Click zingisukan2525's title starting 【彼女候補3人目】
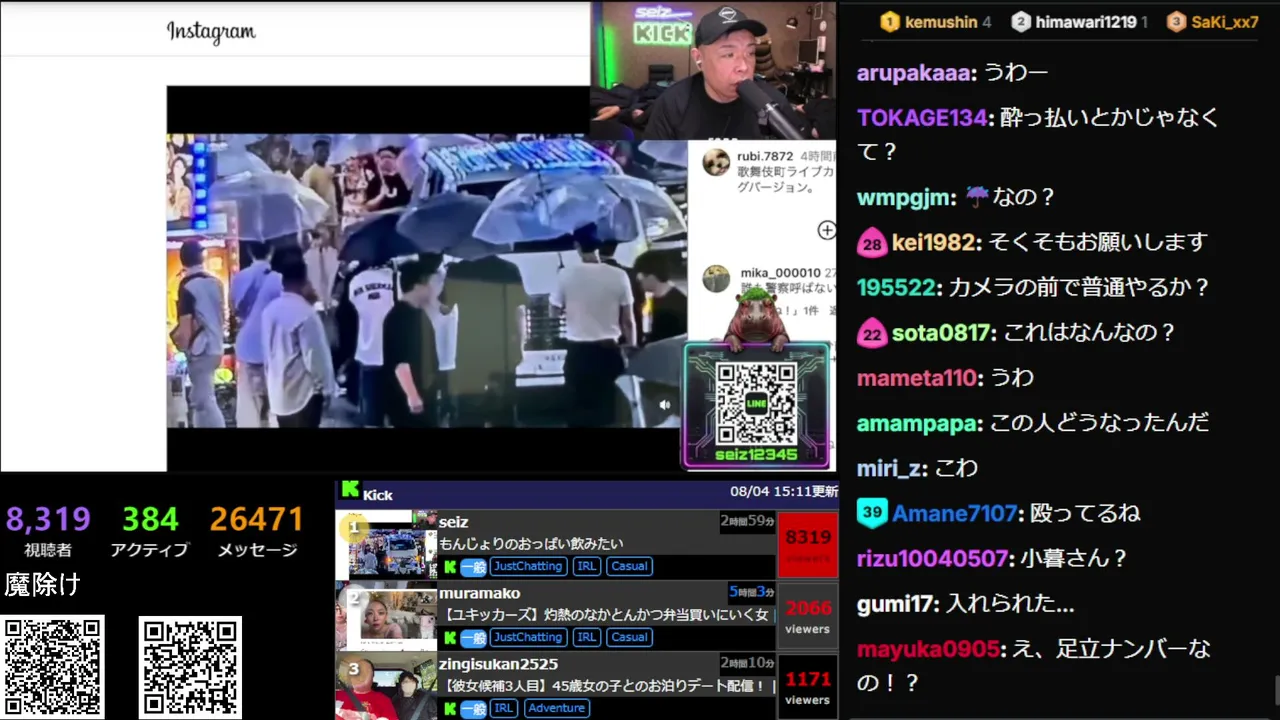Image resolution: width=1280 pixels, height=720 pixels. pos(606,686)
